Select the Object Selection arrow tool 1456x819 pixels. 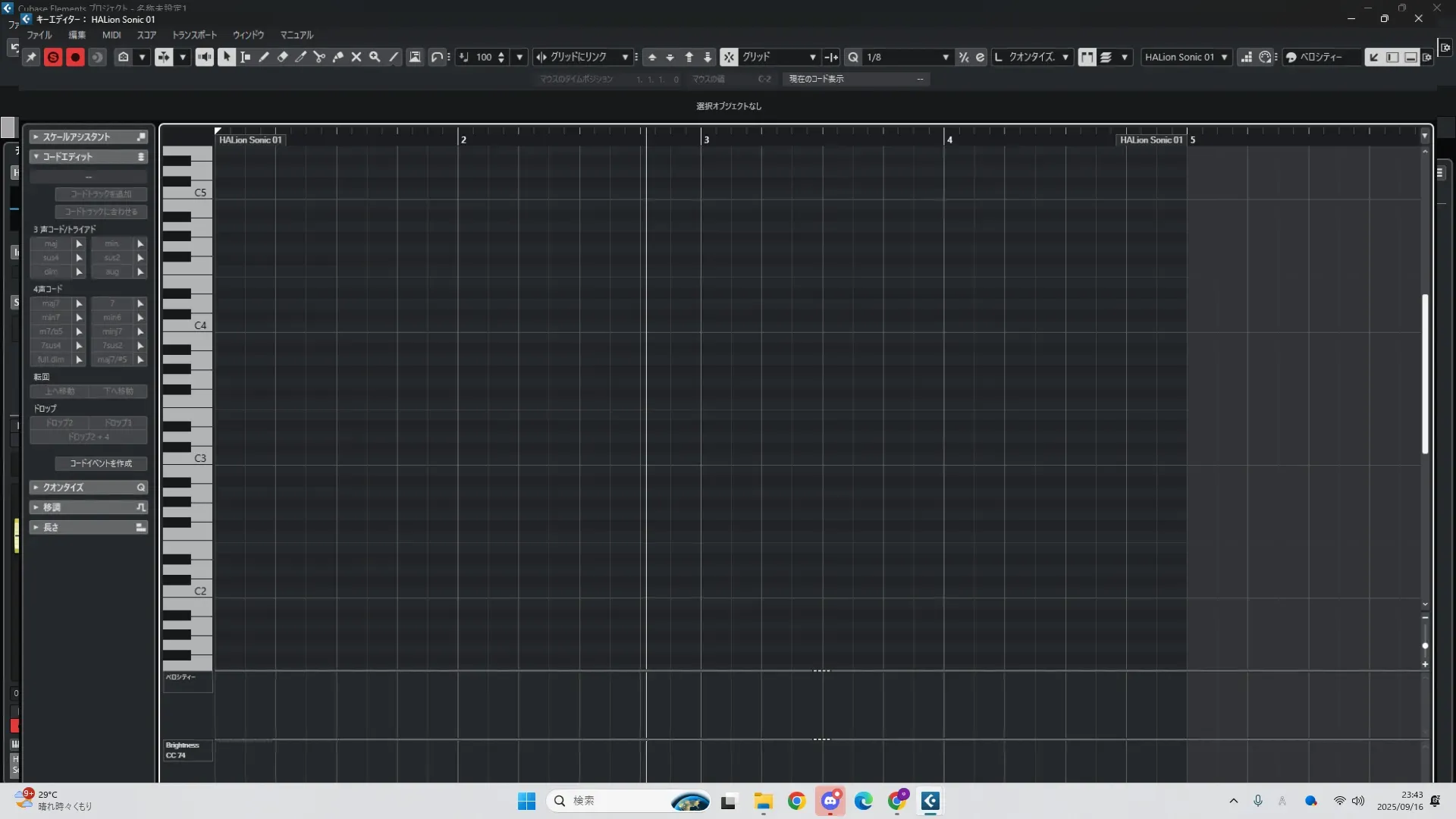click(x=227, y=57)
